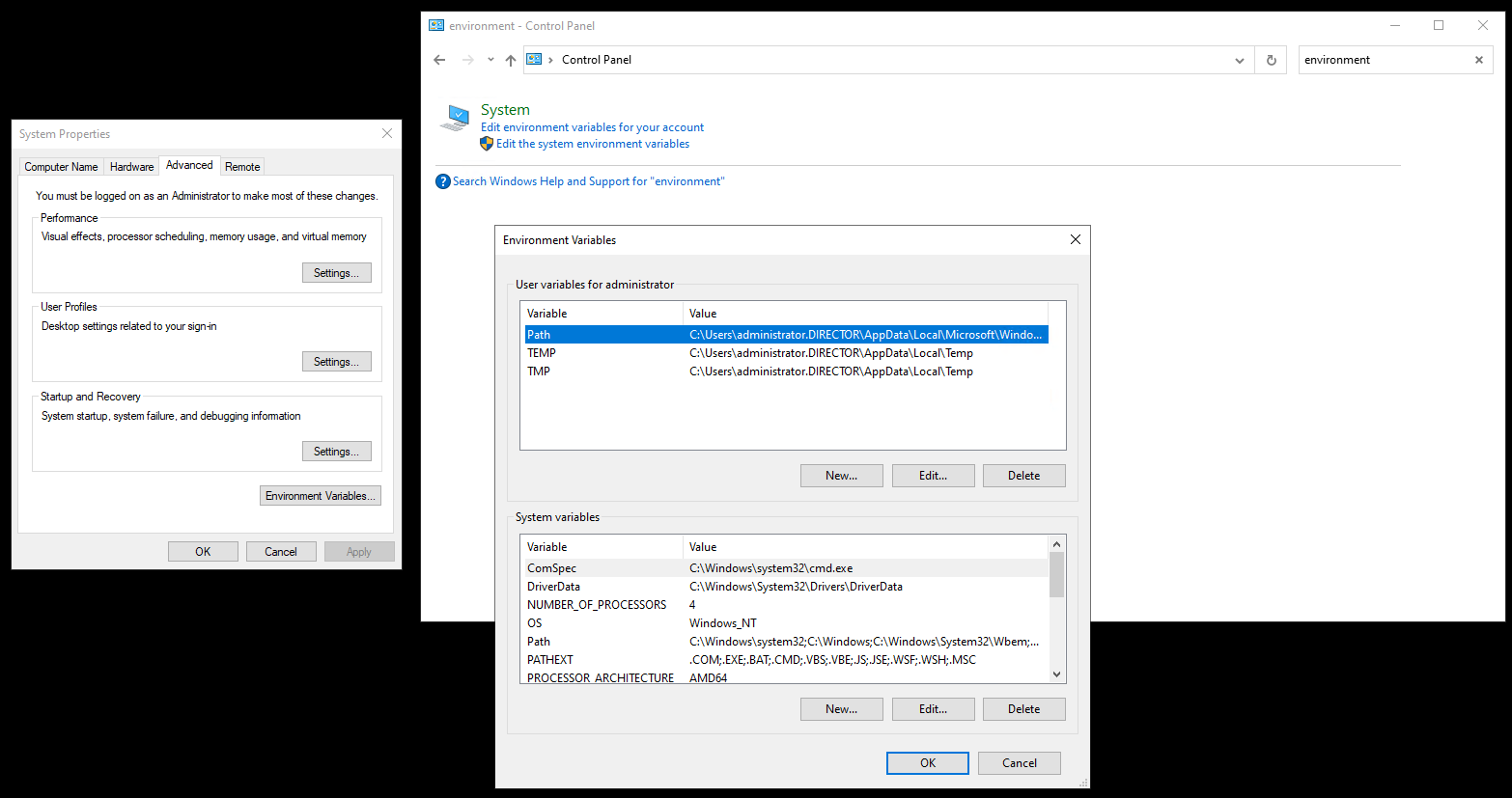Open Edit the system environment variables link
Image resolution: width=1512 pixels, height=798 pixels.
click(x=592, y=143)
